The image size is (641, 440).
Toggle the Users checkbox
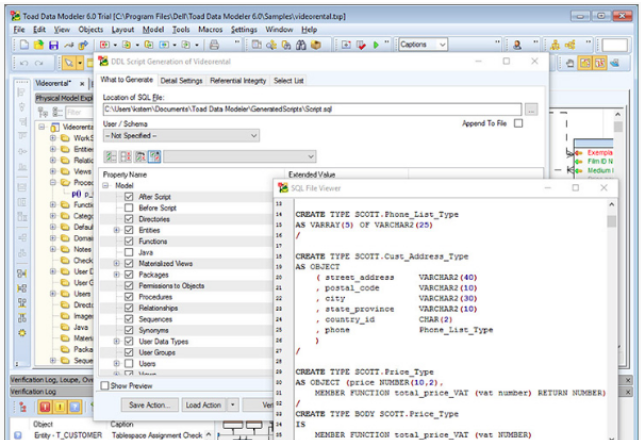coord(129,363)
